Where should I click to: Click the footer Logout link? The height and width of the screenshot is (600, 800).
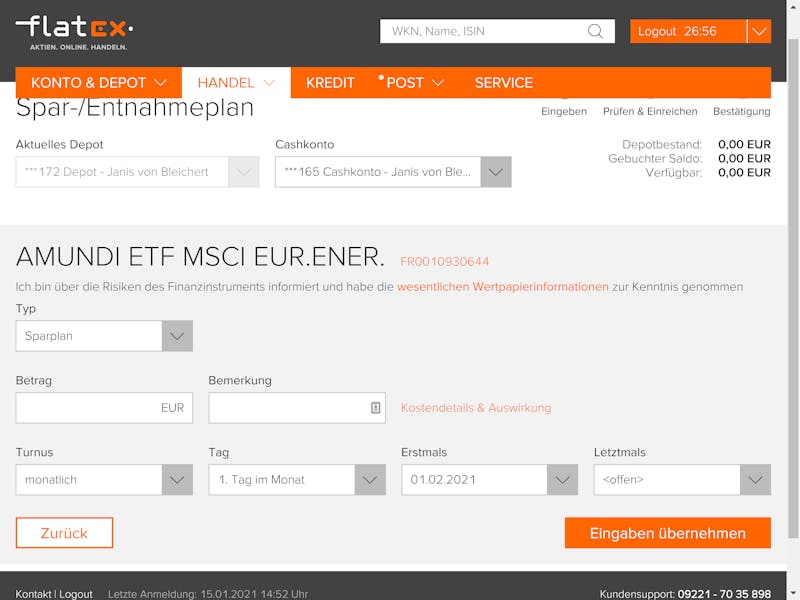(x=76, y=594)
